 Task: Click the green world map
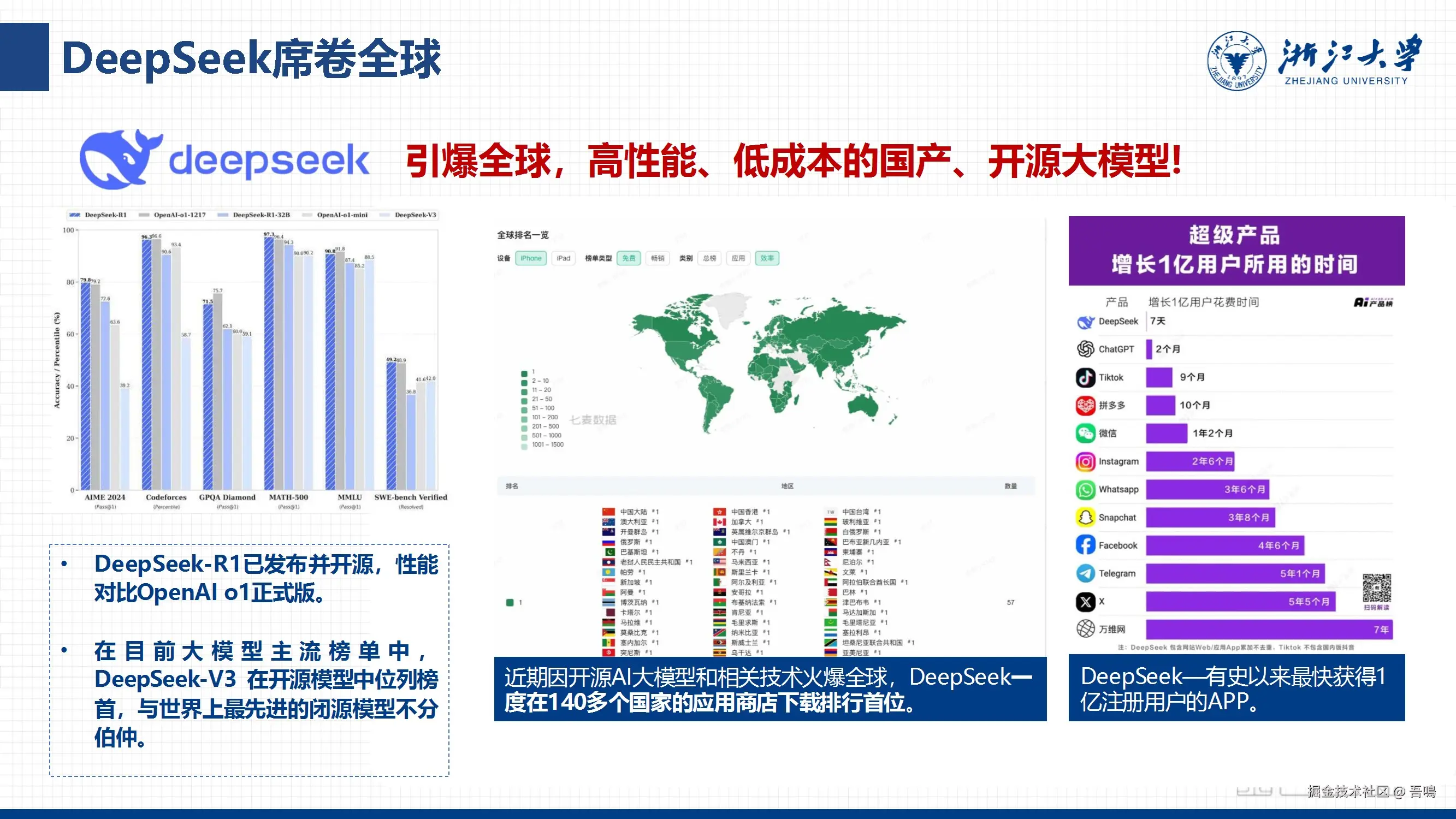pos(769,362)
